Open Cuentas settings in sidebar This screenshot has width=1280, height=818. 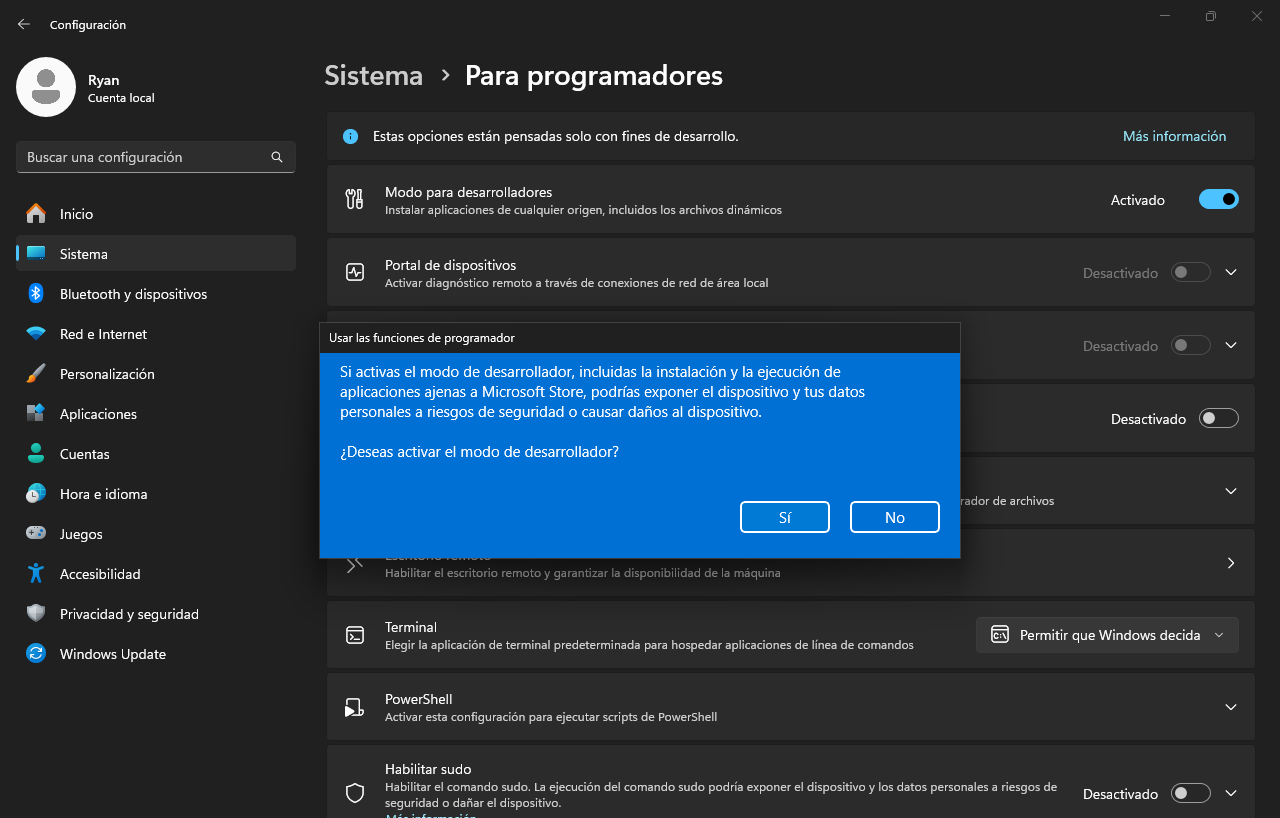[x=156, y=453]
